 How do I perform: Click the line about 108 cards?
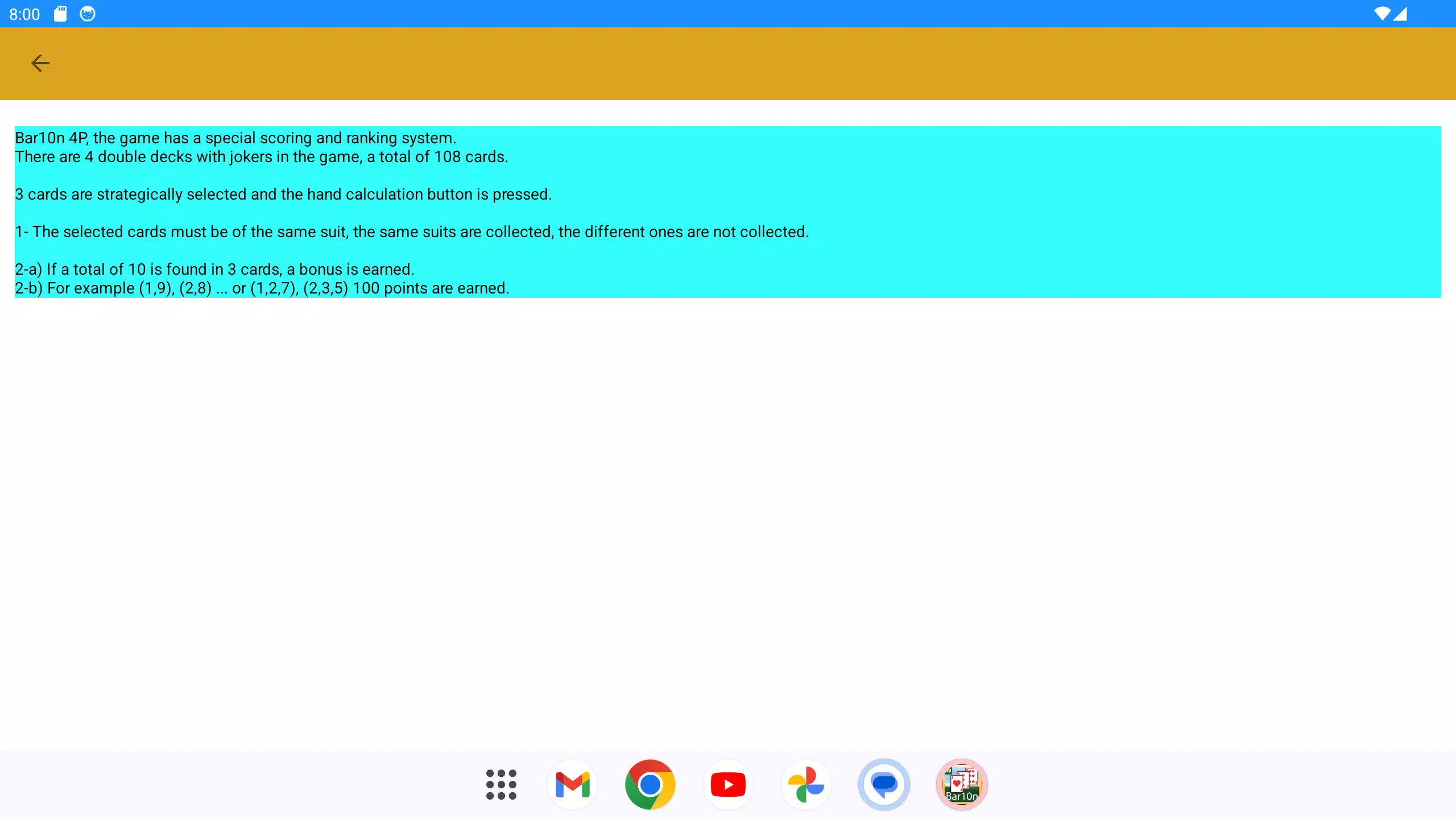(x=261, y=157)
